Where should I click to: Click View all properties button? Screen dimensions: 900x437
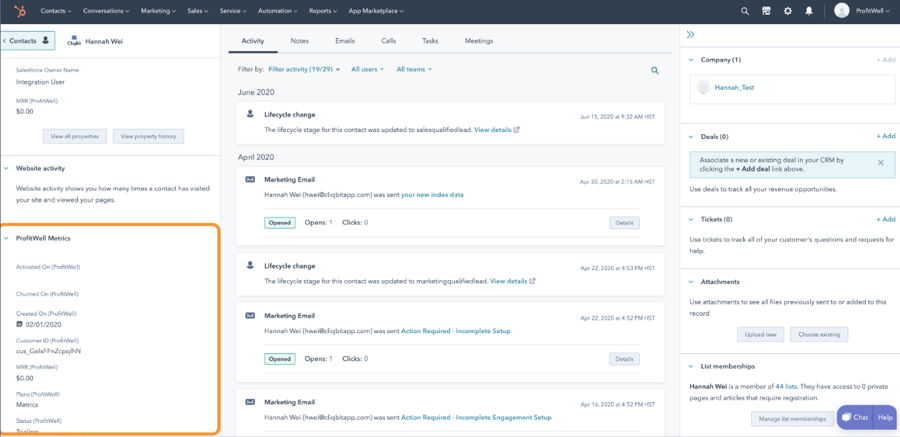click(75, 136)
